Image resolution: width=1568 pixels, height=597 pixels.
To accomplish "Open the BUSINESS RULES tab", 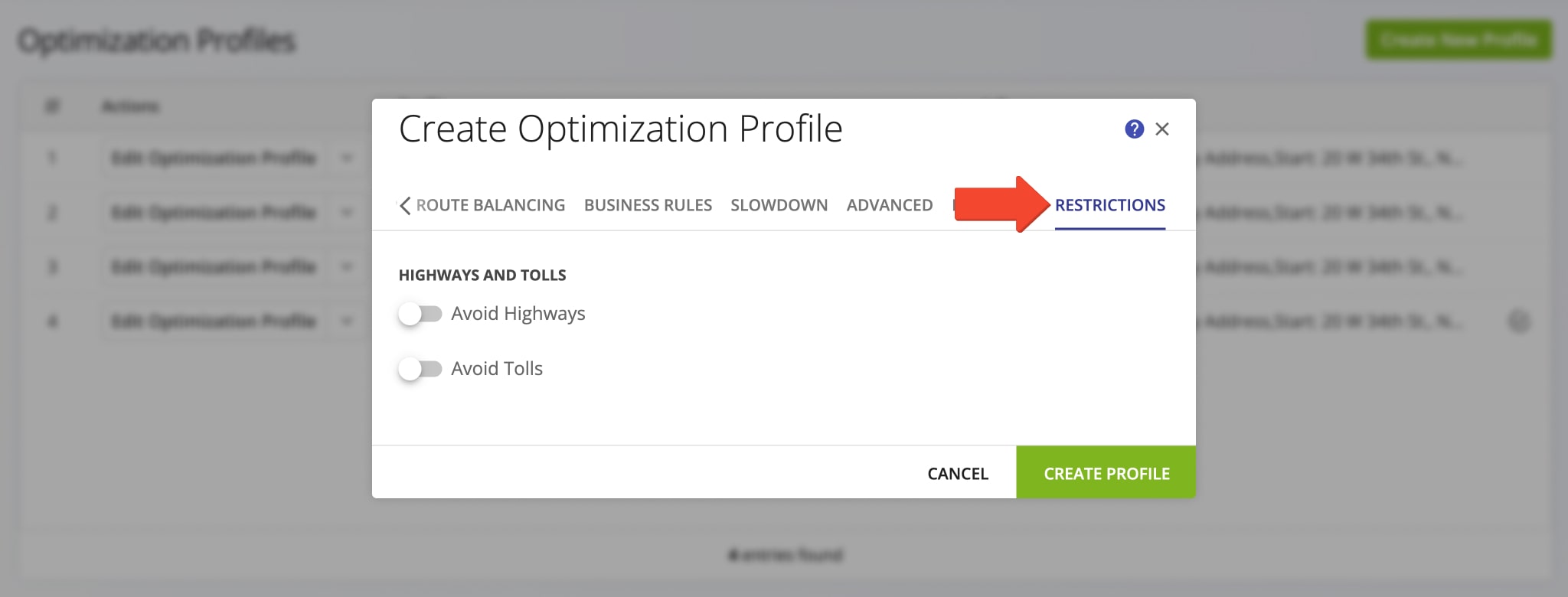I will pos(648,205).
